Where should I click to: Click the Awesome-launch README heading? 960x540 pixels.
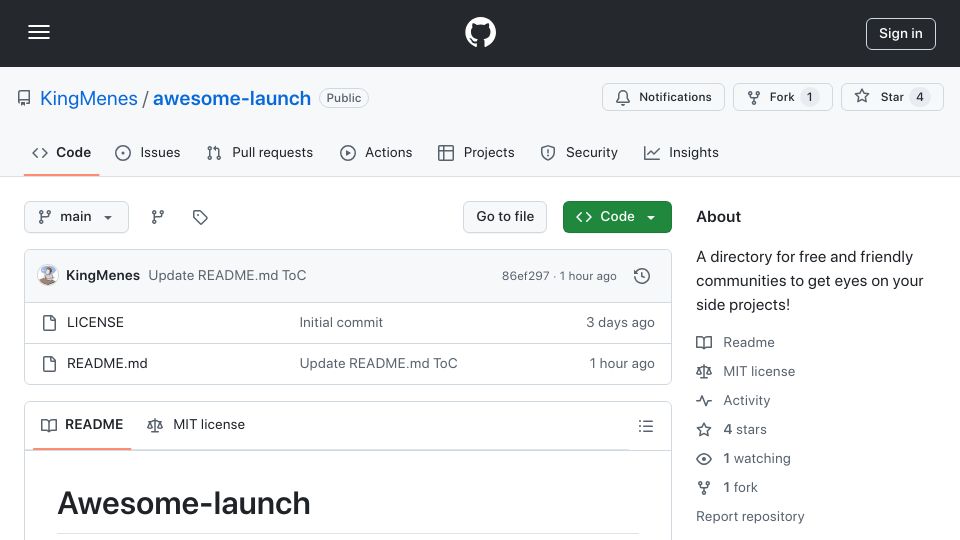(184, 503)
